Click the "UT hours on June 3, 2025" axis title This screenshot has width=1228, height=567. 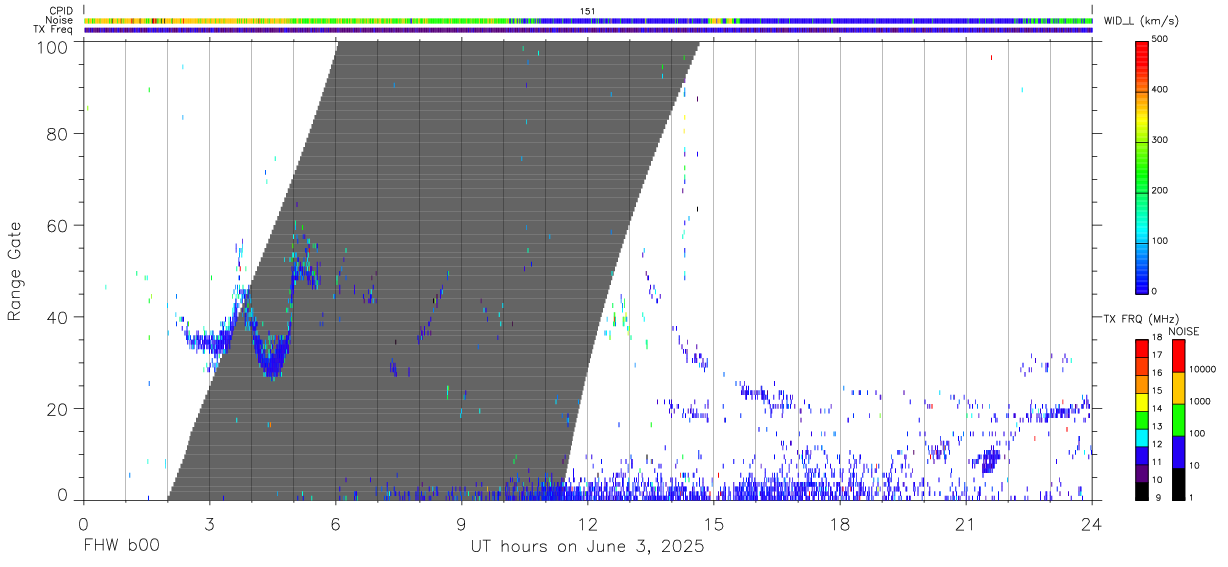click(x=587, y=547)
